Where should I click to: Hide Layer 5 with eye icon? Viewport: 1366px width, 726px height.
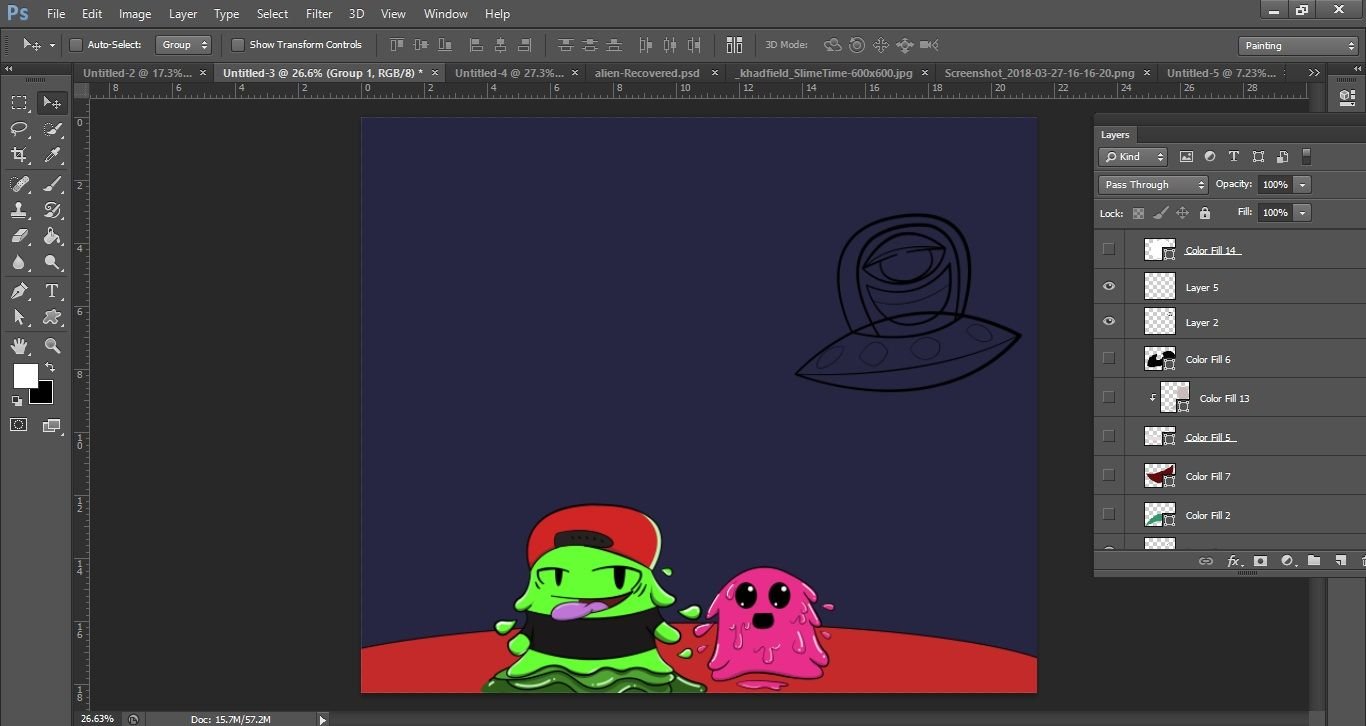(x=1108, y=287)
